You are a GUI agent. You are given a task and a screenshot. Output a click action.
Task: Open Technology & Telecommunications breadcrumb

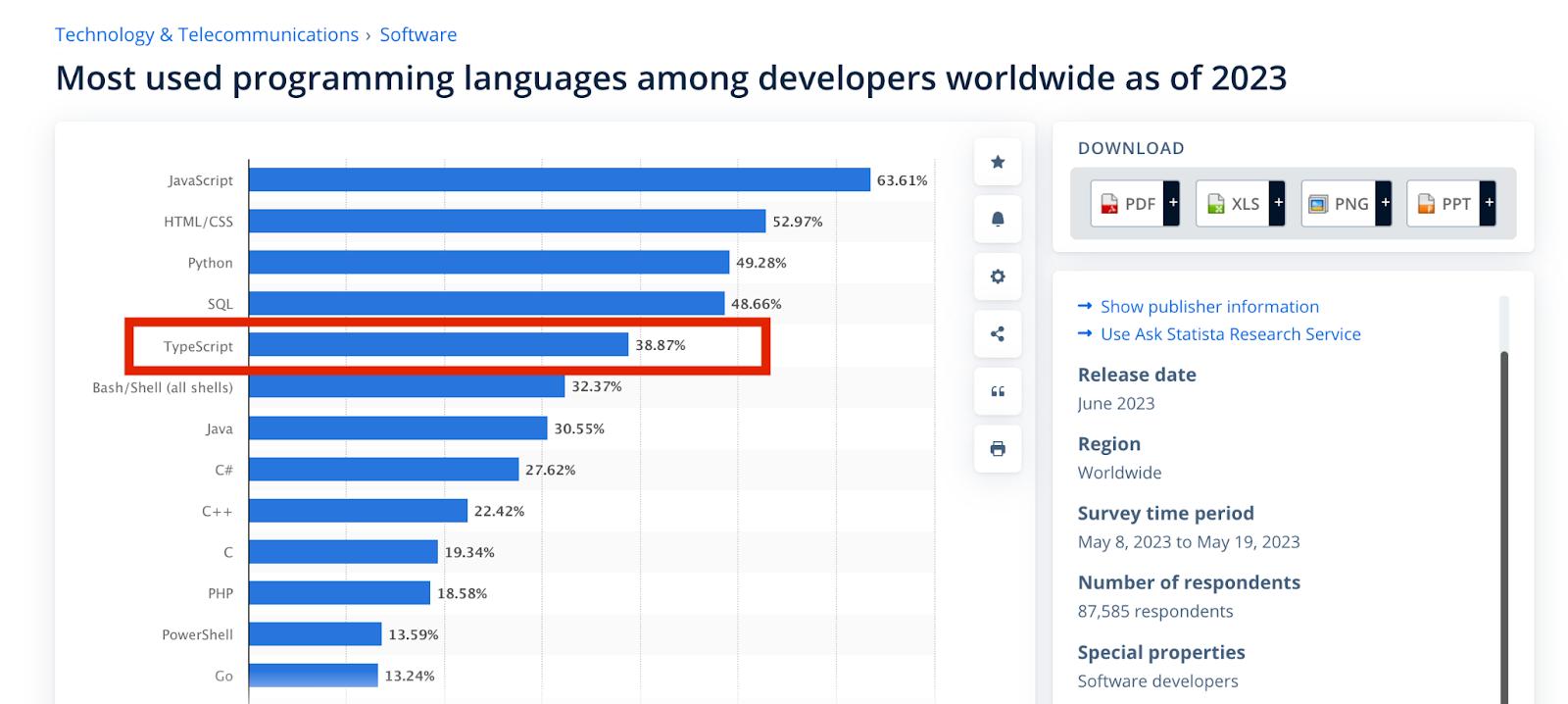tap(207, 34)
